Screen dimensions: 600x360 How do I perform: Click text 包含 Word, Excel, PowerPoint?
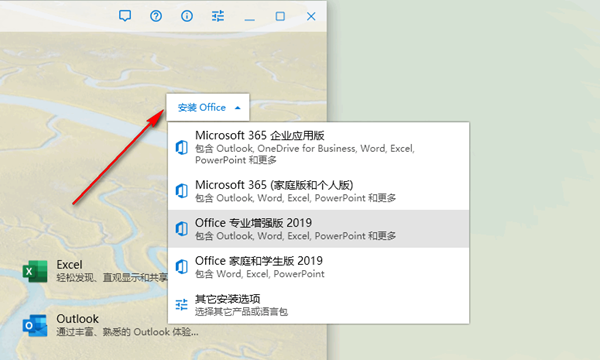[260, 274]
